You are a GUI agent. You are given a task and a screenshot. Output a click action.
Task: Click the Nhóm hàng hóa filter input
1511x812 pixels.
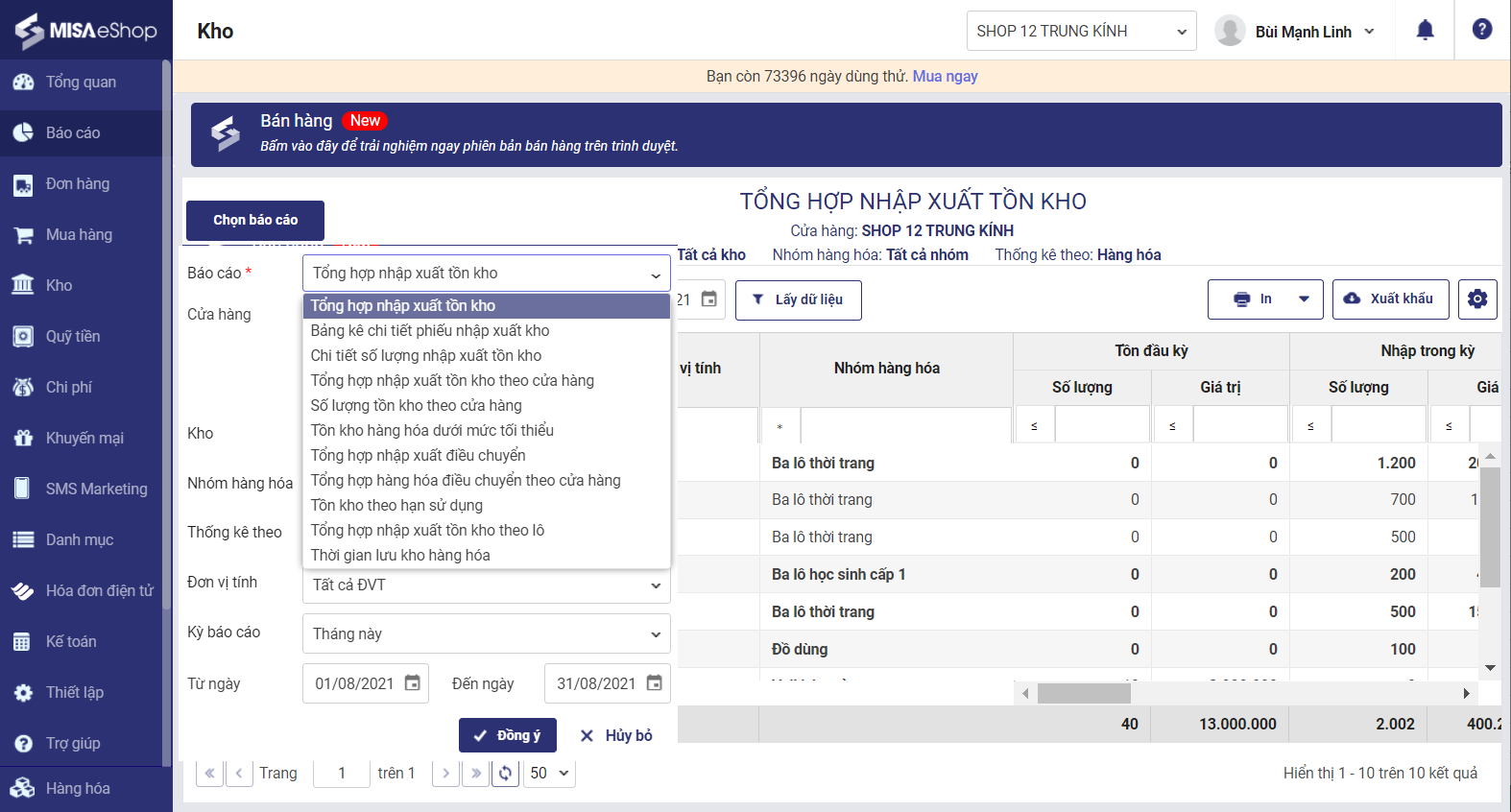coord(905,425)
